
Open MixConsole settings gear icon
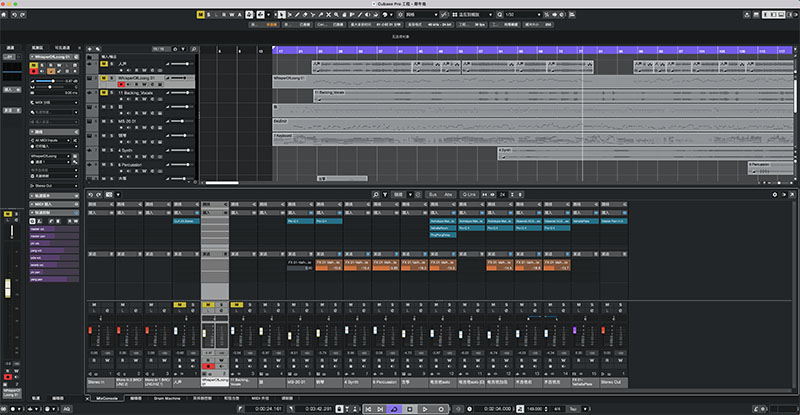(774, 194)
